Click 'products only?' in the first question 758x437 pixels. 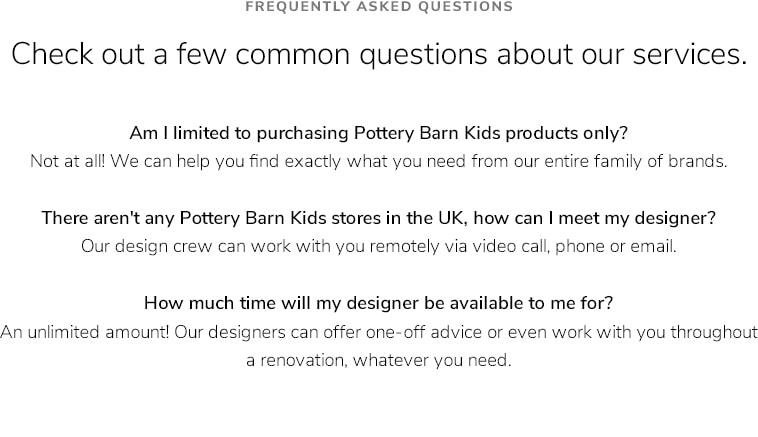point(567,133)
